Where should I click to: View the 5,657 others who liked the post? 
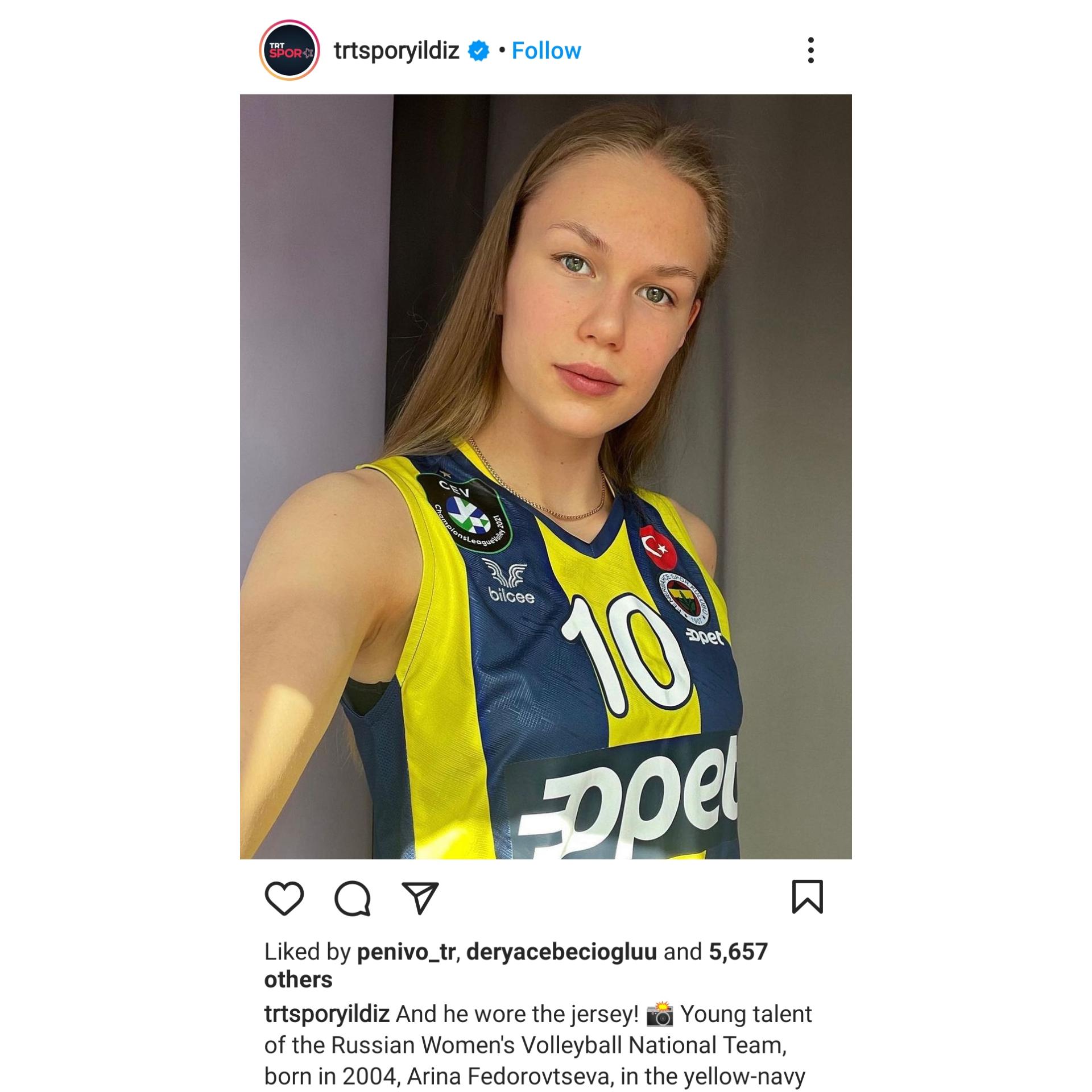tap(516, 965)
